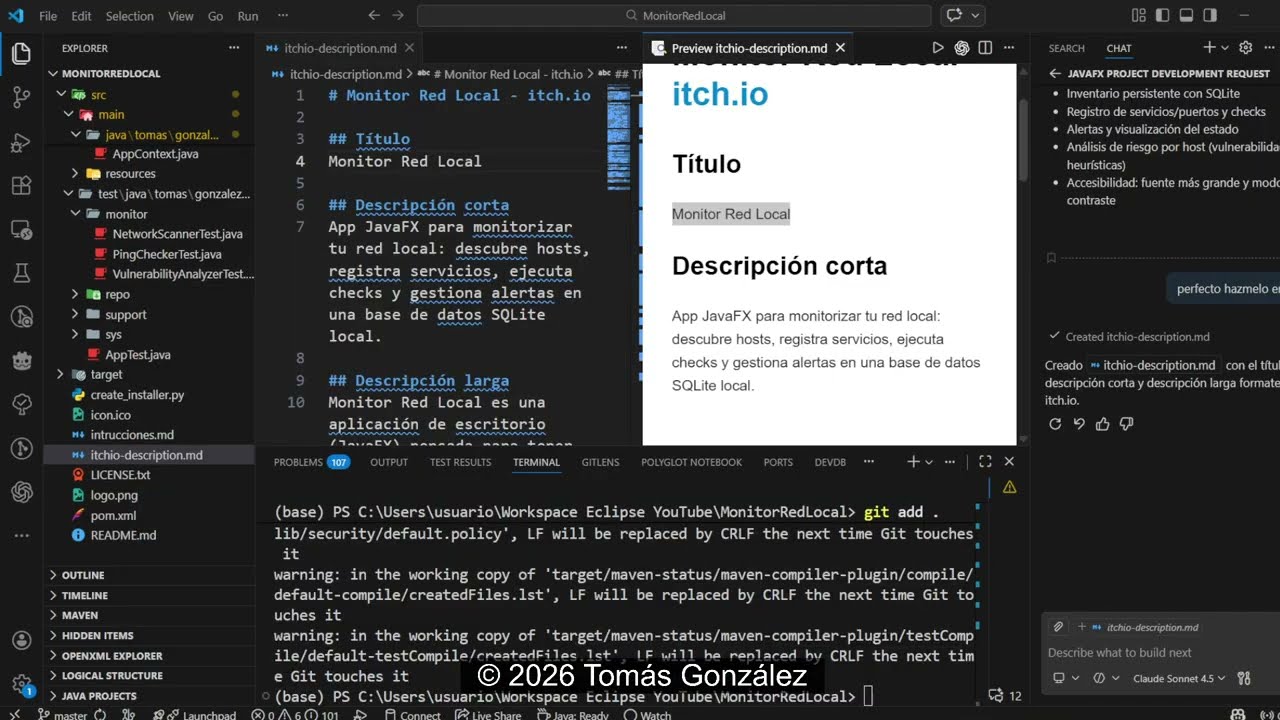Expand the OUTLINE section
This screenshot has height=720, width=1280.
point(148,575)
